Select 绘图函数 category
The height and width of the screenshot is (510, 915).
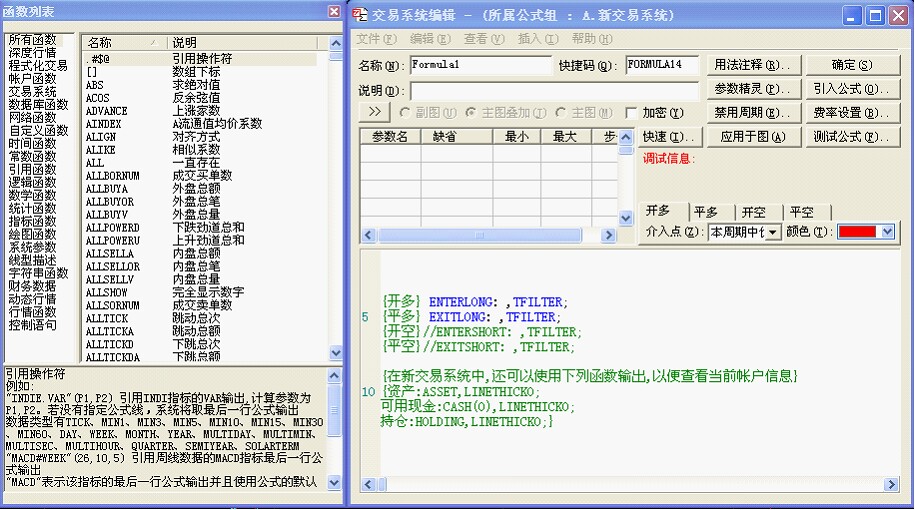pyautogui.click(x=33, y=234)
